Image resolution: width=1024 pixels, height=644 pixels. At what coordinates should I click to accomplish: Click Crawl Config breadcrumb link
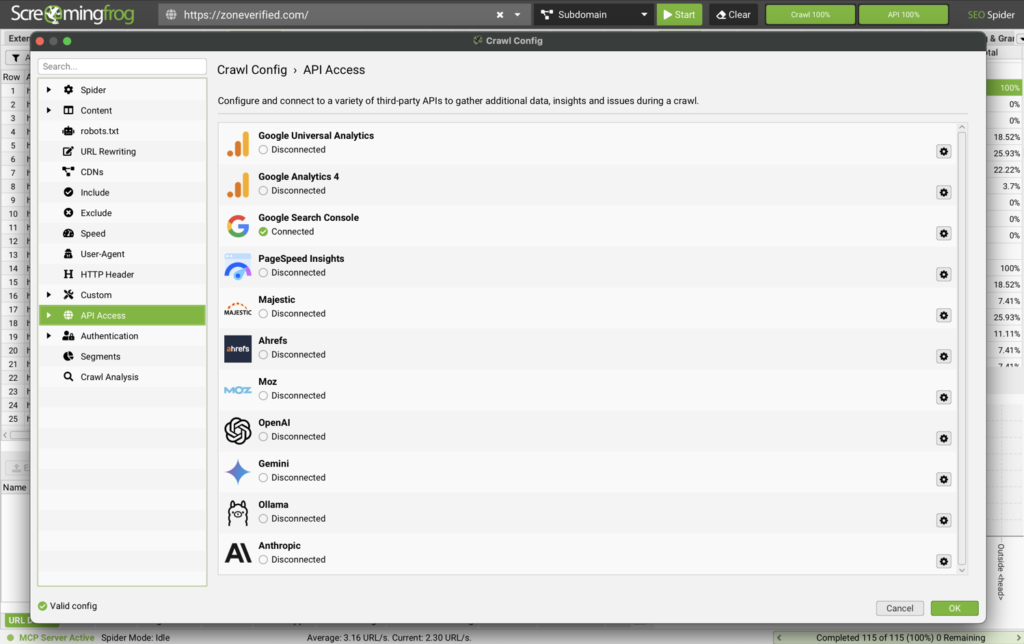point(252,70)
